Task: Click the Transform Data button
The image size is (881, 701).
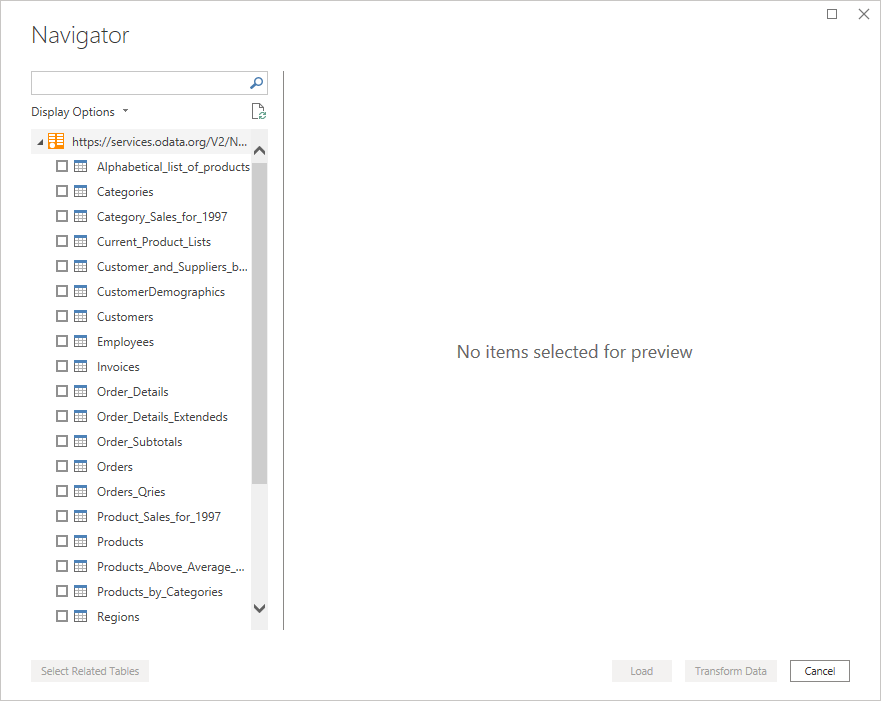Action: pyautogui.click(x=730, y=671)
